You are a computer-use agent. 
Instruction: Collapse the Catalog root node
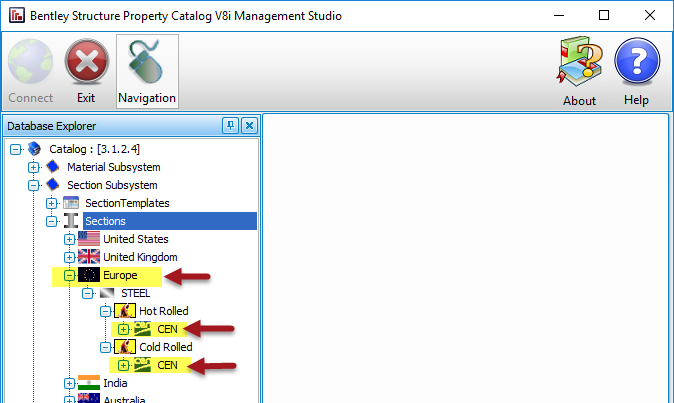click(15, 150)
